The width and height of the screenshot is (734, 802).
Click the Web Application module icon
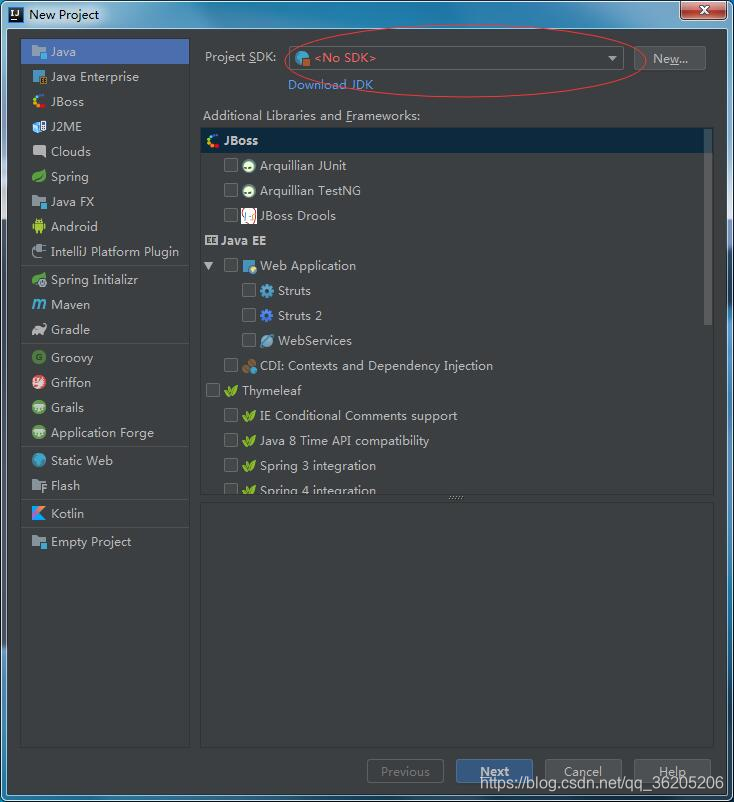point(249,266)
